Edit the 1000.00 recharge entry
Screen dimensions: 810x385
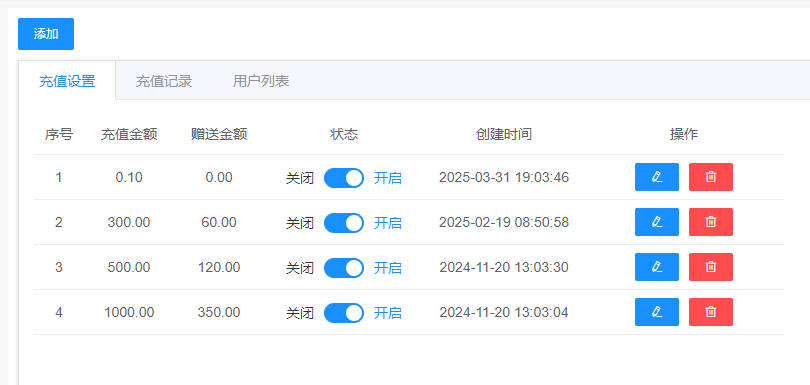(x=657, y=312)
